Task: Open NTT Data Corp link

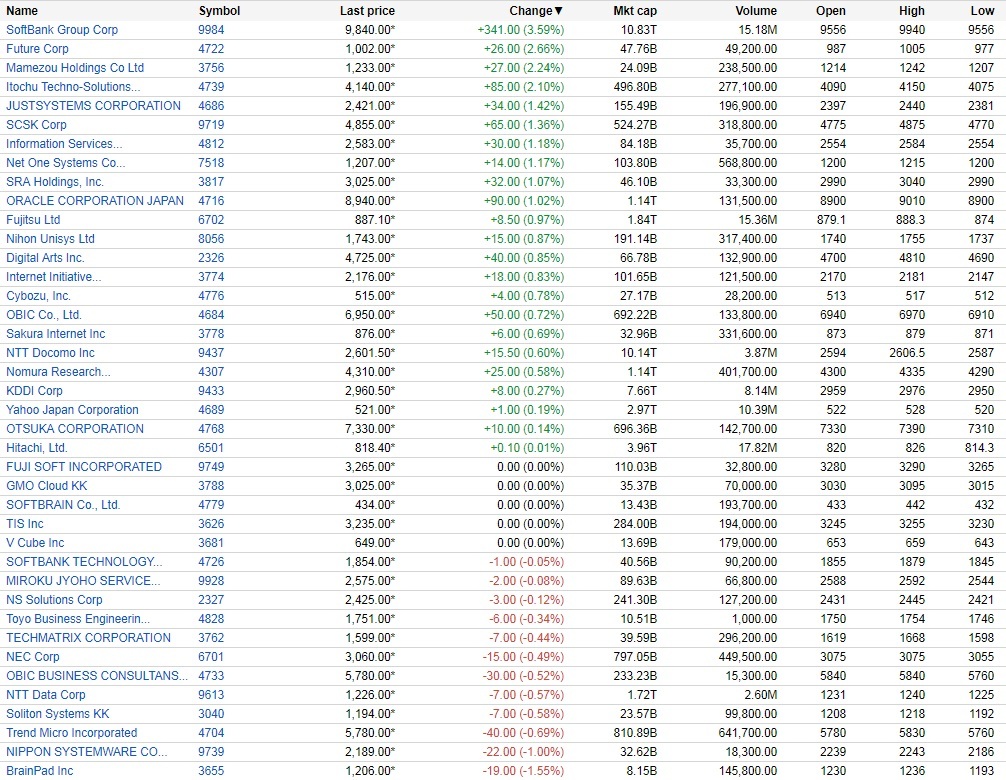Action: pyautogui.click(x=46, y=695)
